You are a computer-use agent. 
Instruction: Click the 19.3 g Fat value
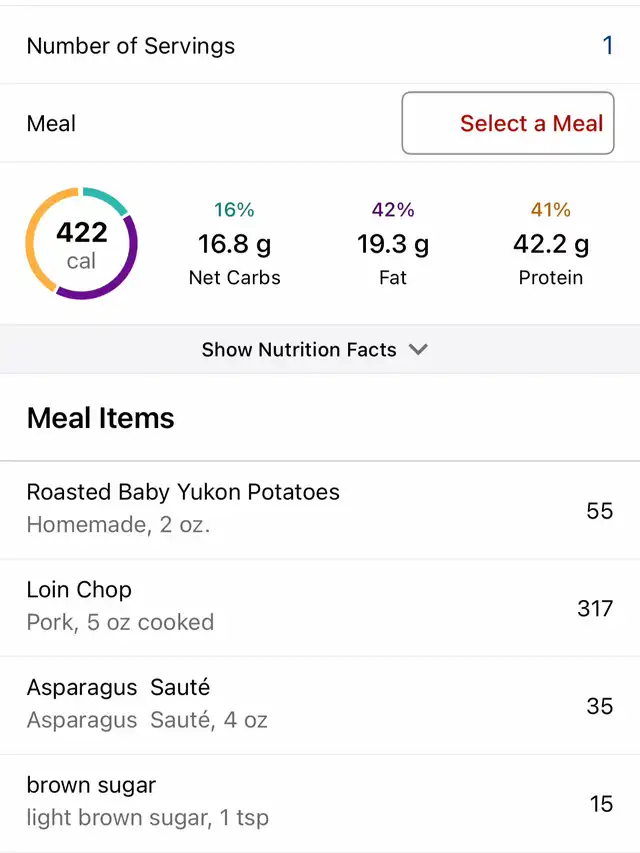point(393,244)
